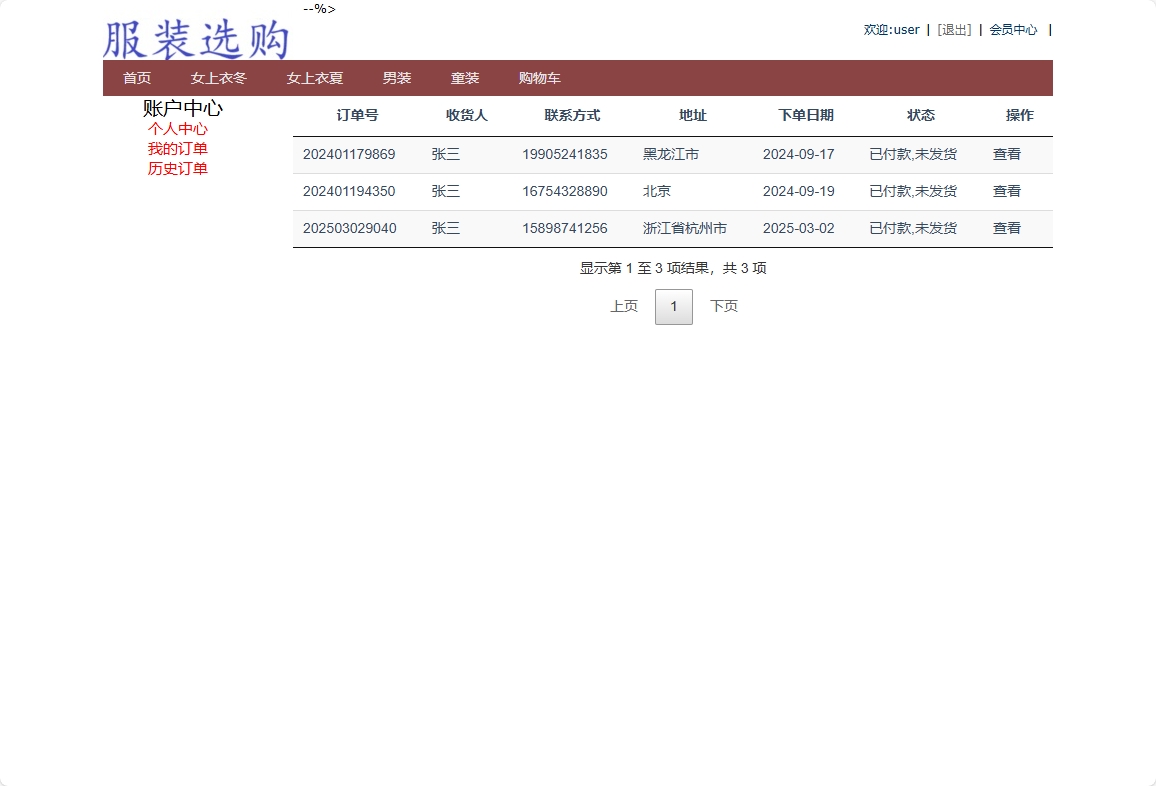The height and width of the screenshot is (786, 1156).
Task: Log out via the [退出] link
Action: pos(953,29)
